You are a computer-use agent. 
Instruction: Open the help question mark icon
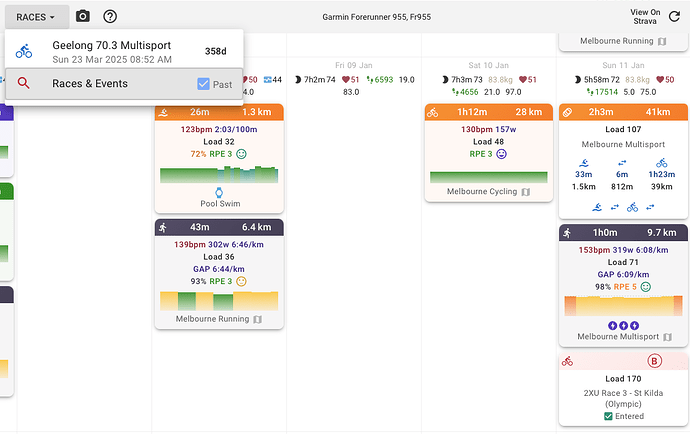coord(110,16)
